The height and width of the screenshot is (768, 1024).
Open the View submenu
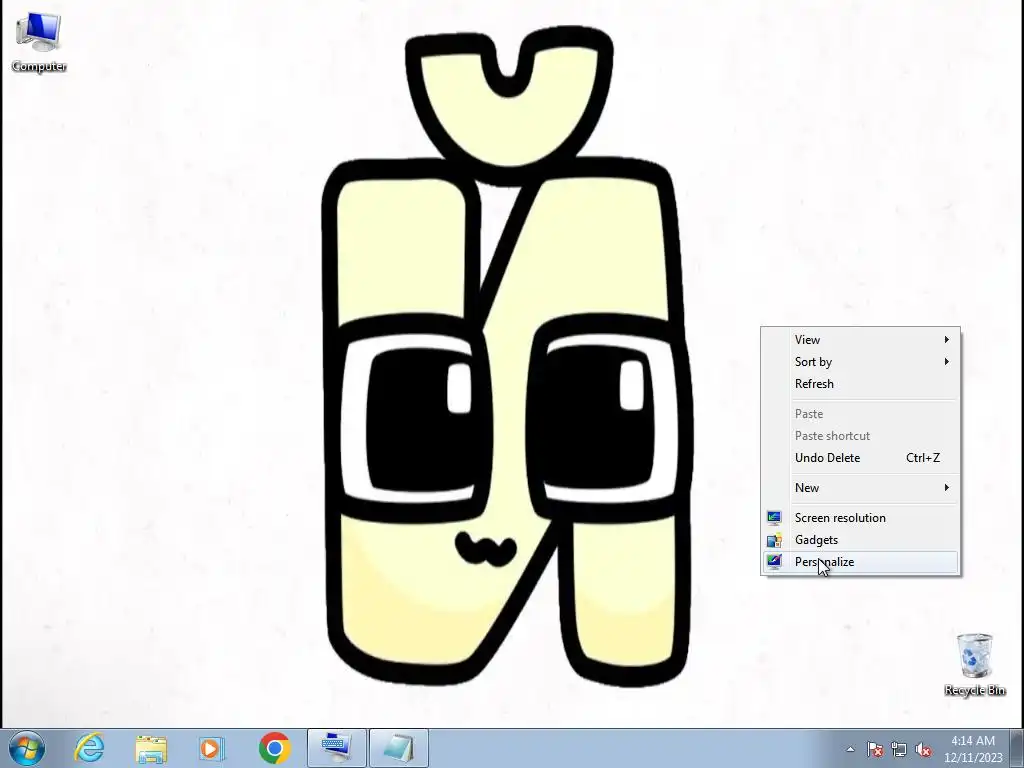(x=861, y=340)
